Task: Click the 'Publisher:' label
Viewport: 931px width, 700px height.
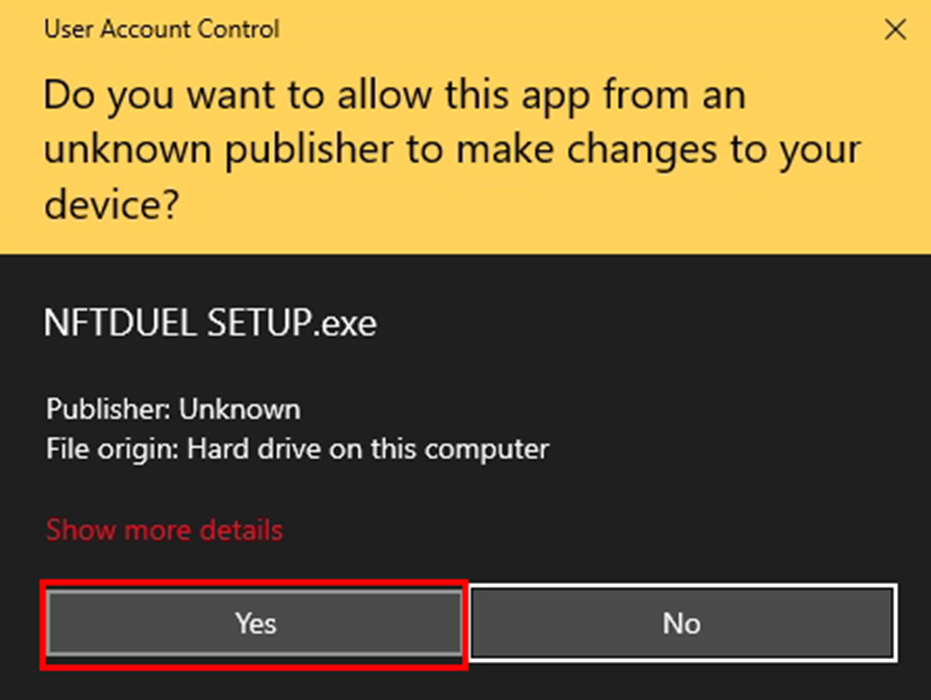Action: [108, 409]
